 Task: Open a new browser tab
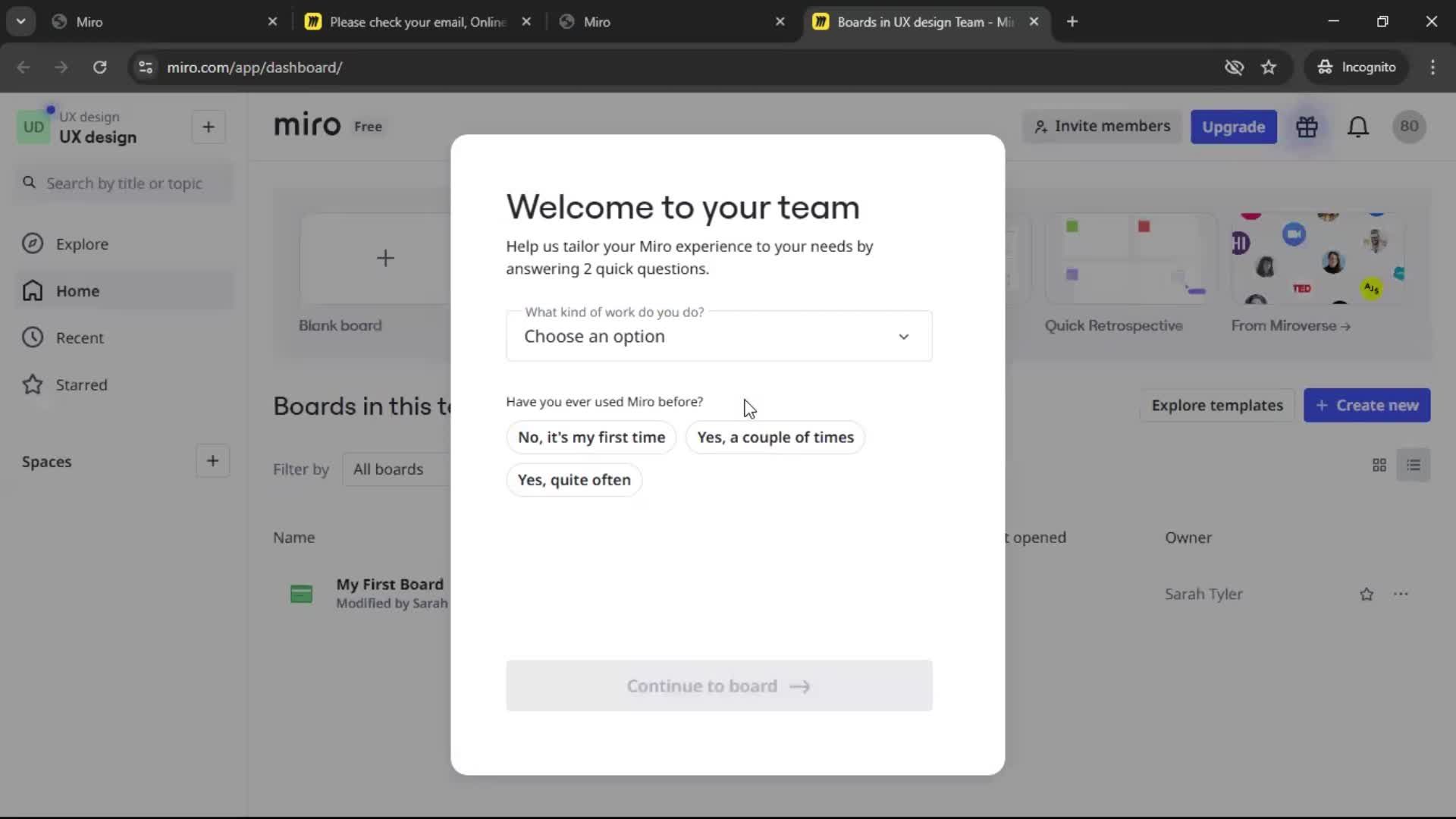[1072, 21]
